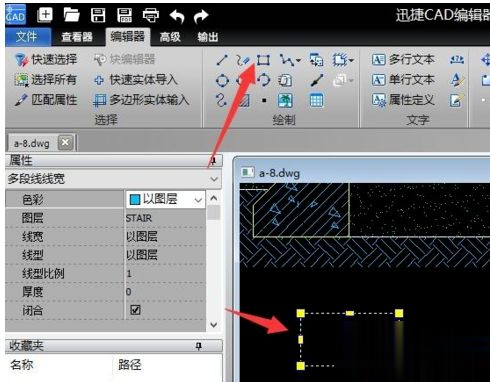The image size is (490, 382).
Task: Click the edit text icon beside 属性定义
Action: pyautogui.click(x=456, y=100)
